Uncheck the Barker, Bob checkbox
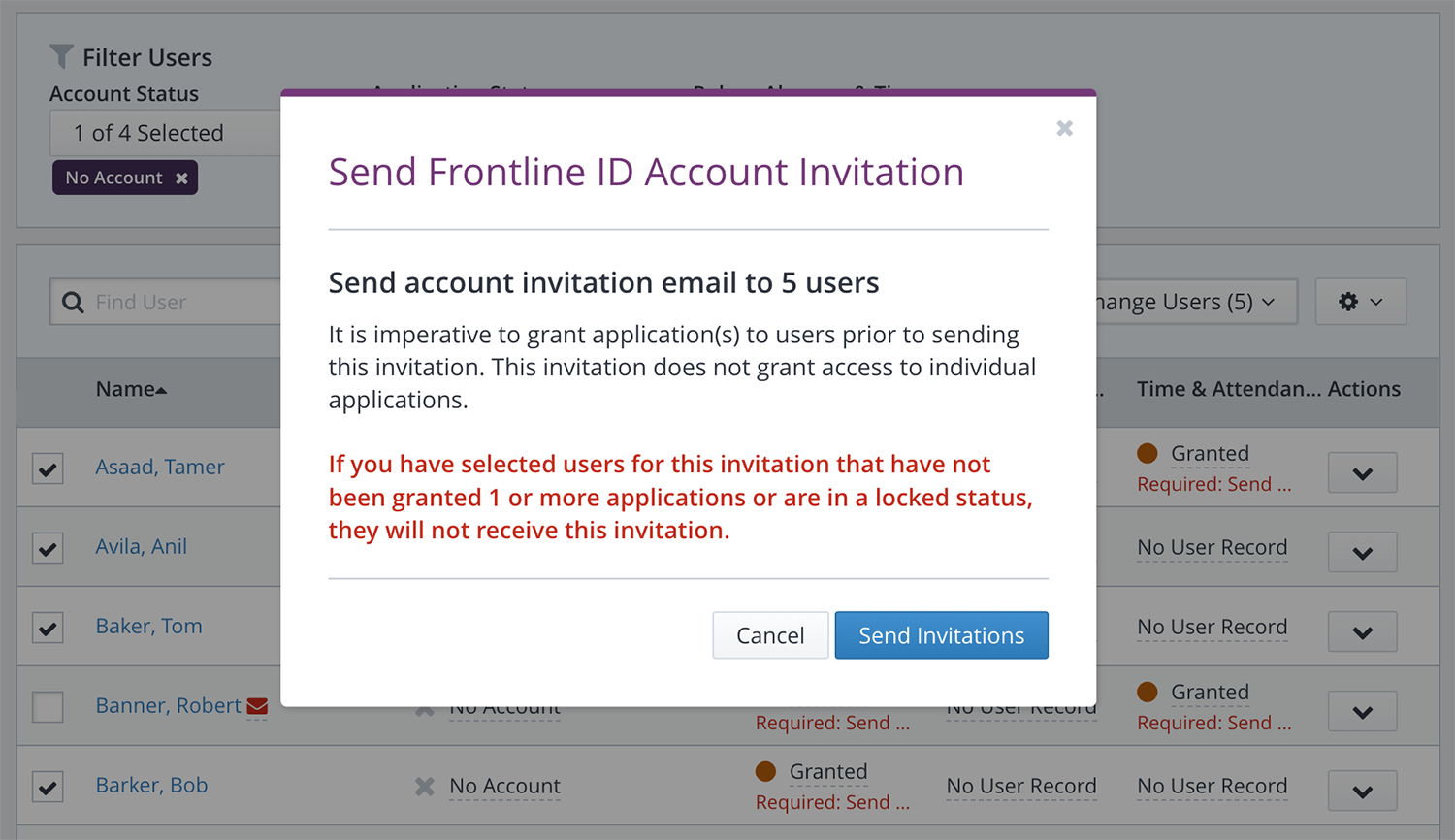The height and width of the screenshot is (840, 1455). pyautogui.click(x=48, y=787)
